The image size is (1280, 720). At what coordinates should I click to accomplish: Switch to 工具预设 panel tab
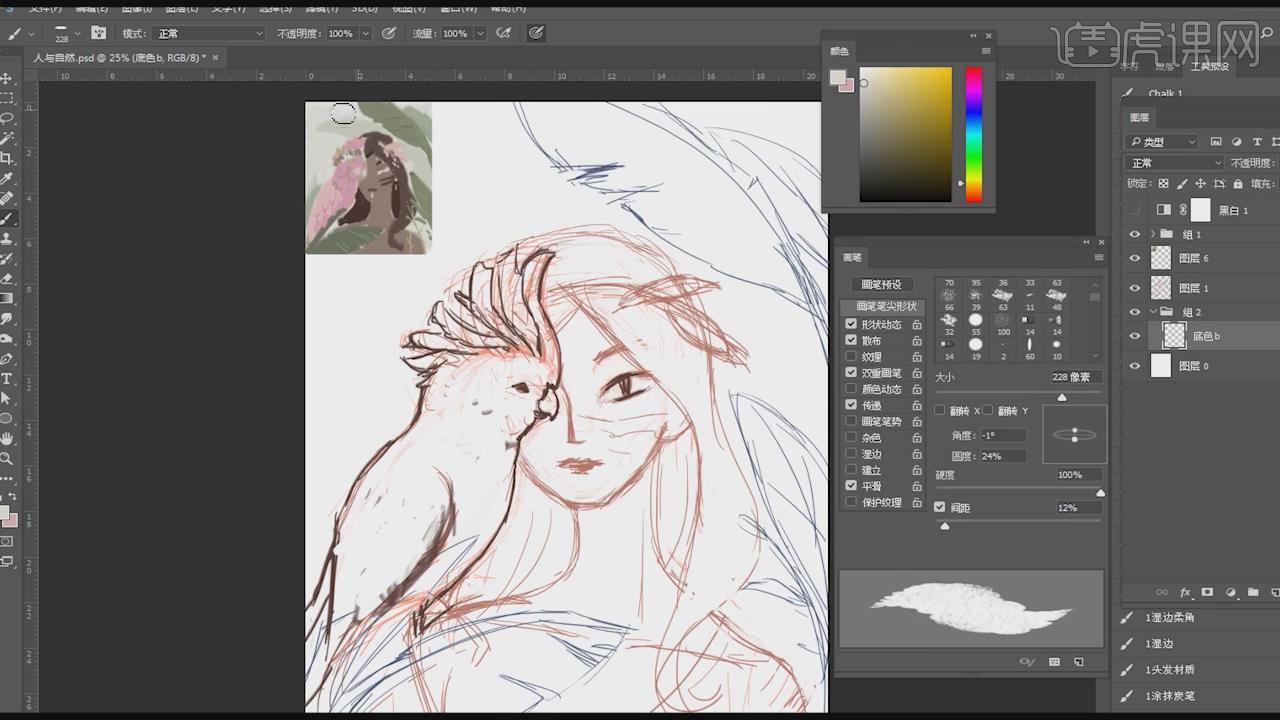coord(1209,66)
